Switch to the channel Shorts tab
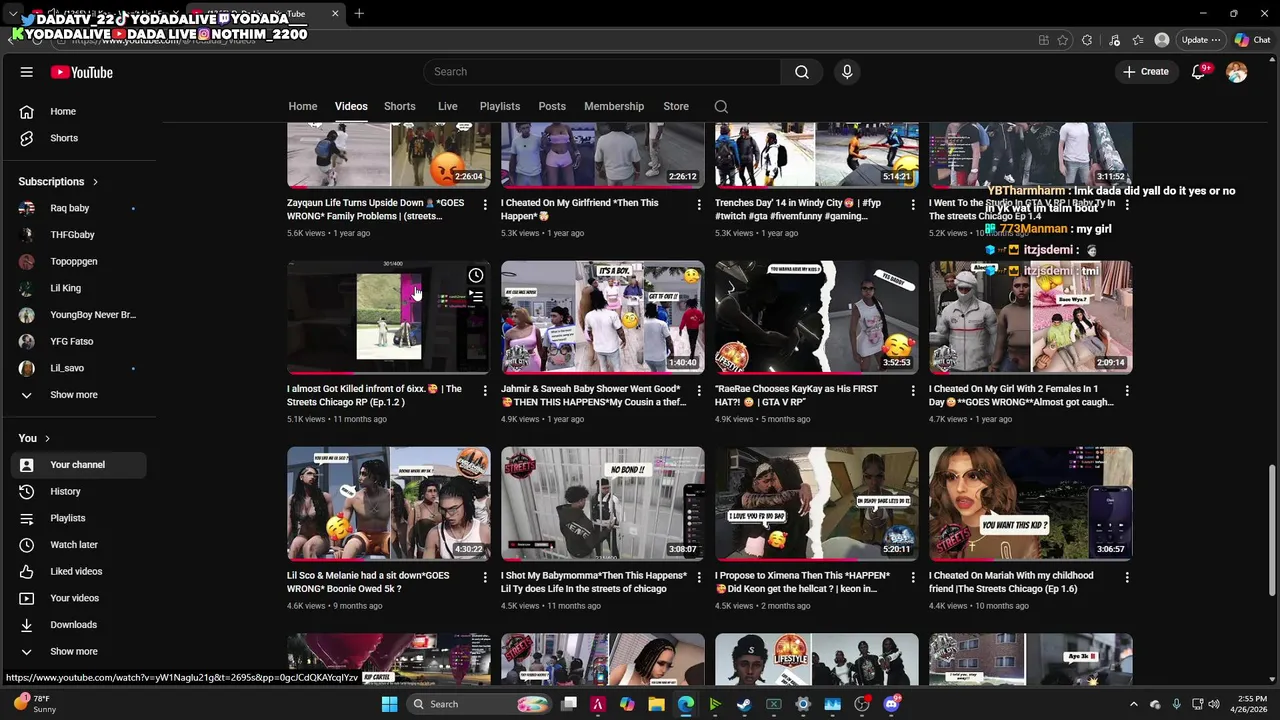 tap(399, 106)
